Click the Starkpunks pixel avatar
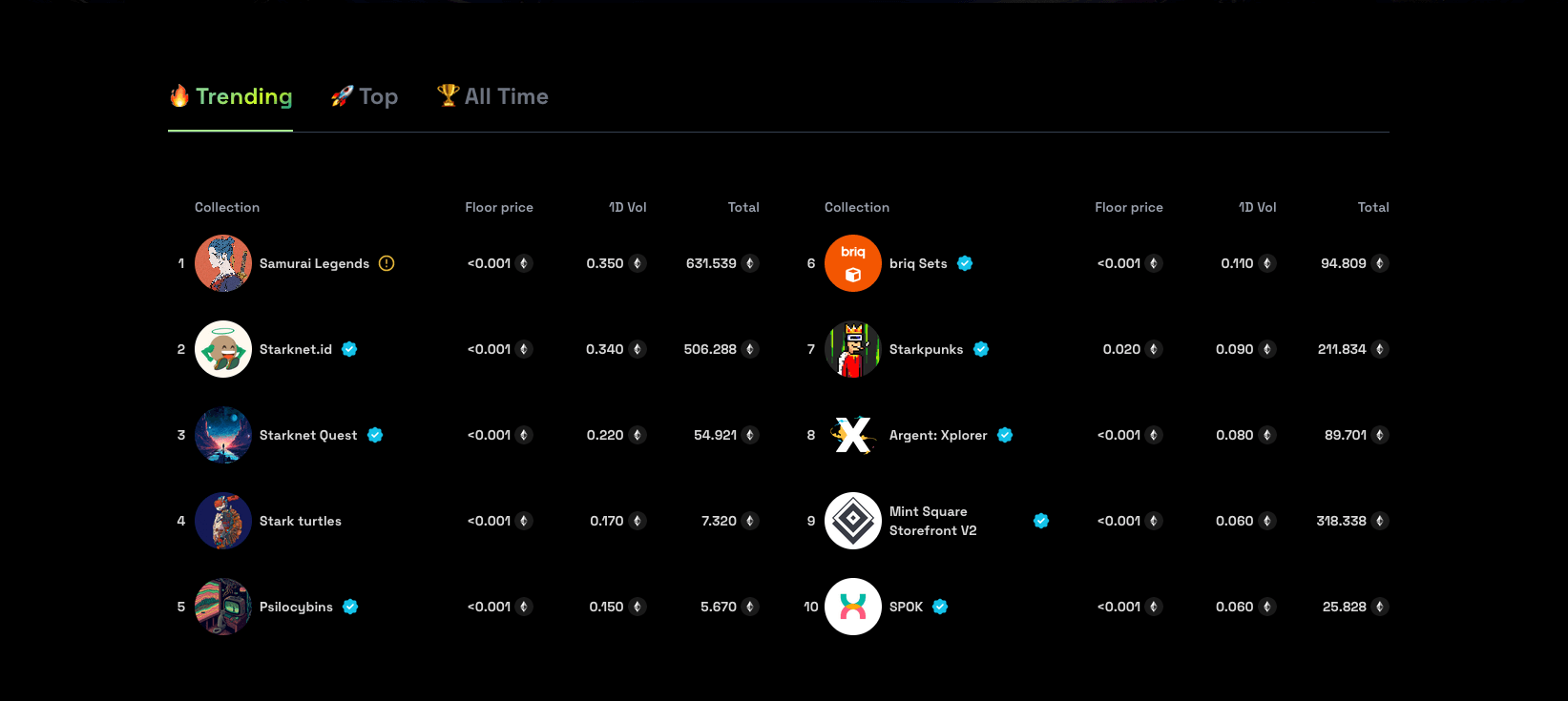The width and height of the screenshot is (1568, 701). (x=853, y=349)
